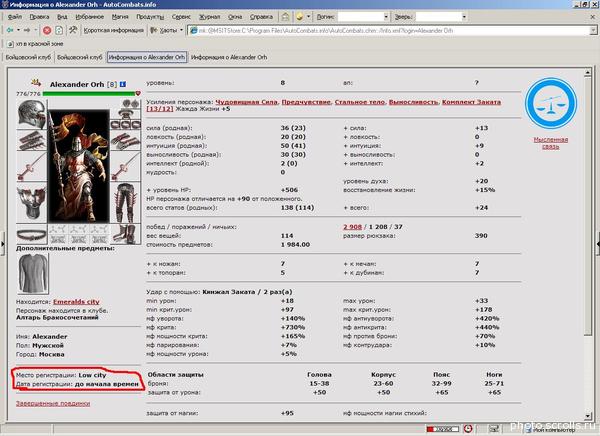Open the Журнал menu
The height and width of the screenshot is (436, 600).
(x=209, y=17)
